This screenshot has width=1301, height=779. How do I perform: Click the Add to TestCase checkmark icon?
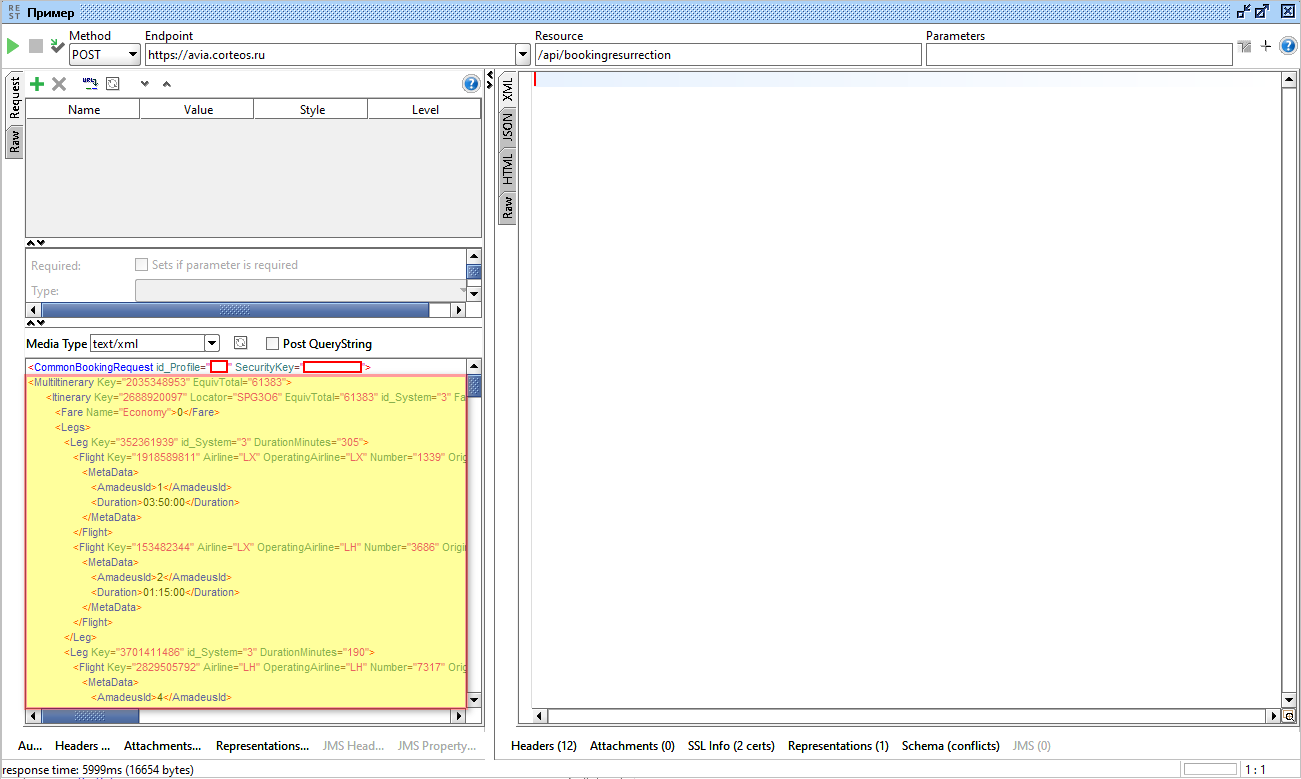click(58, 46)
